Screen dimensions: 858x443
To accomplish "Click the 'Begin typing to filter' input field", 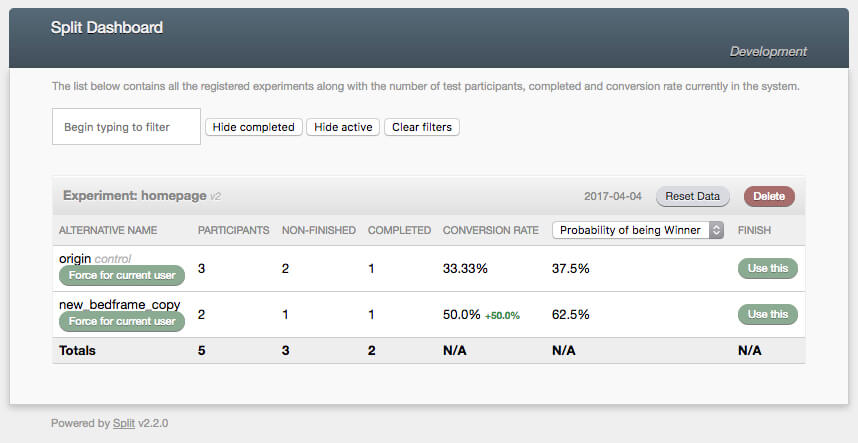I will click(x=126, y=127).
